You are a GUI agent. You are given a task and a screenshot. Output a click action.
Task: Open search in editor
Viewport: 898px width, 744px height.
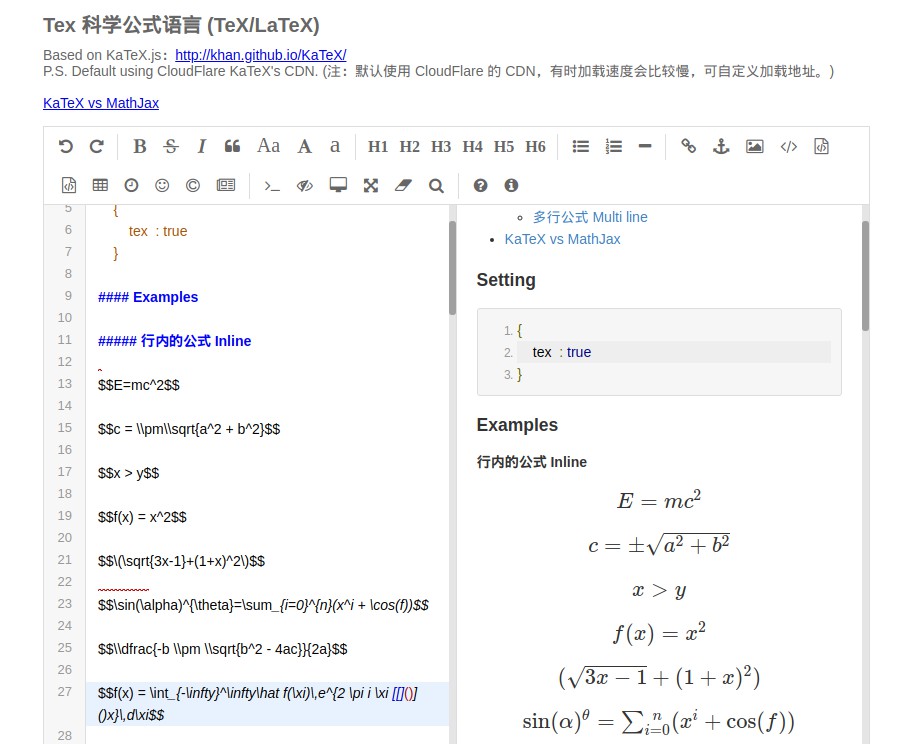[x=436, y=186]
